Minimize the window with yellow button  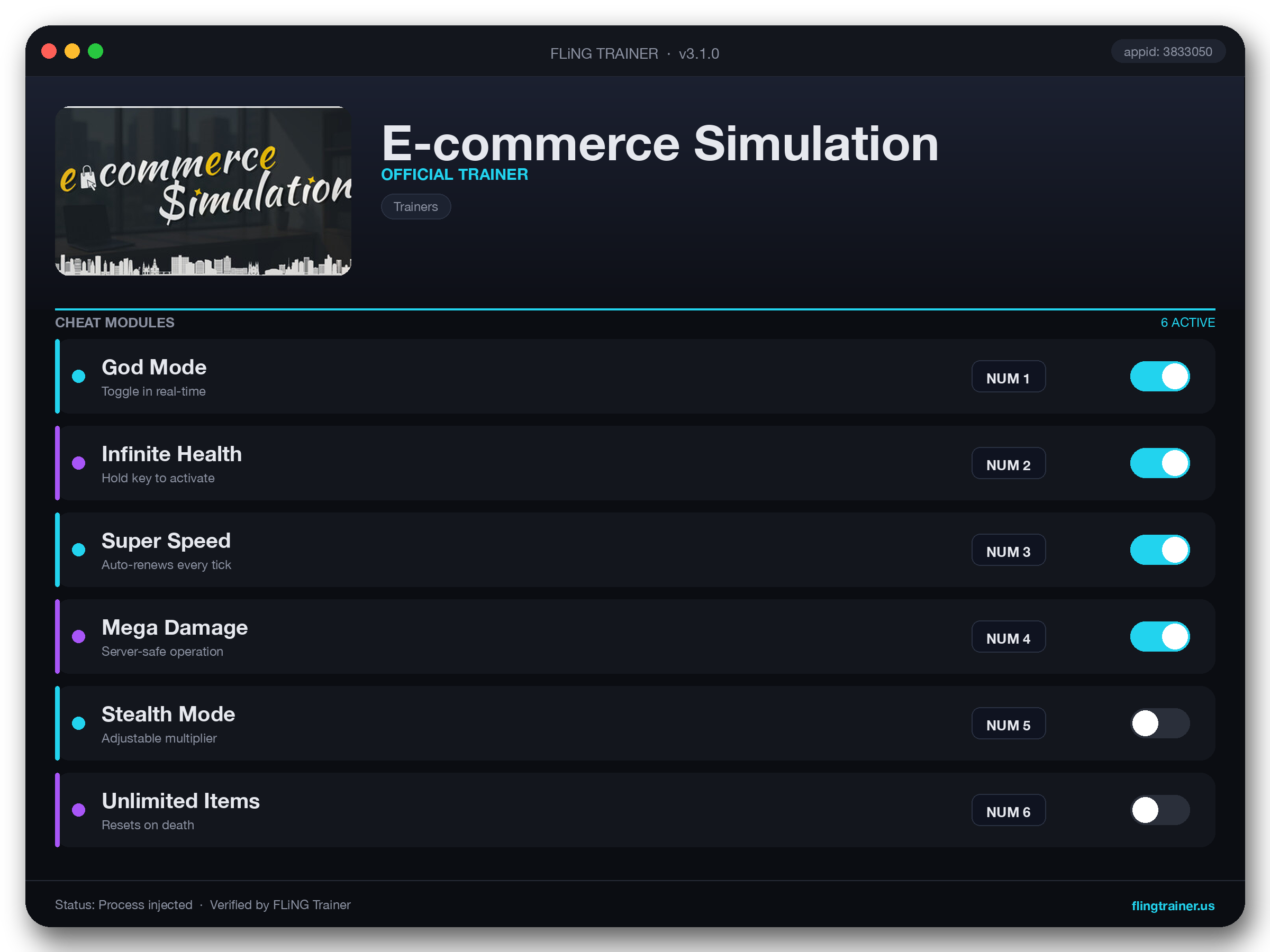(72, 51)
